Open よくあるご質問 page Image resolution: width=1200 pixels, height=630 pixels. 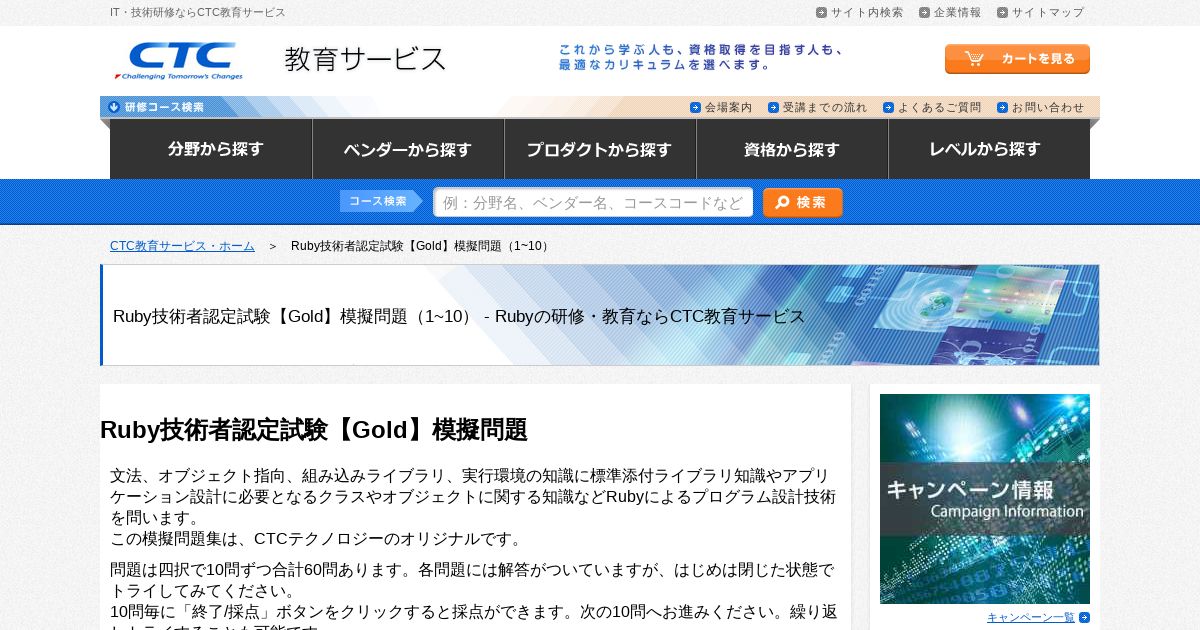(939, 107)
